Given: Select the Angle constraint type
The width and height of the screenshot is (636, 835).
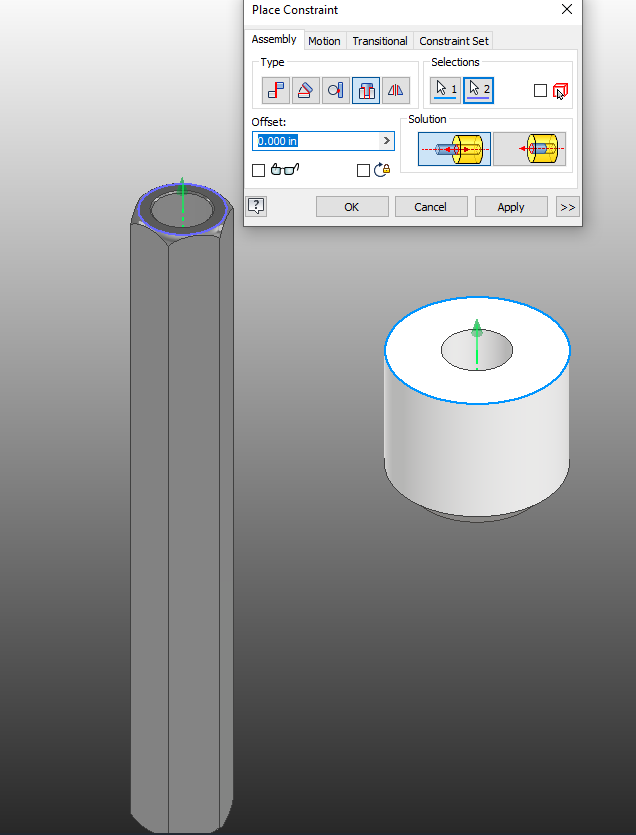Looking at the screenshot, I should (306, 91).
